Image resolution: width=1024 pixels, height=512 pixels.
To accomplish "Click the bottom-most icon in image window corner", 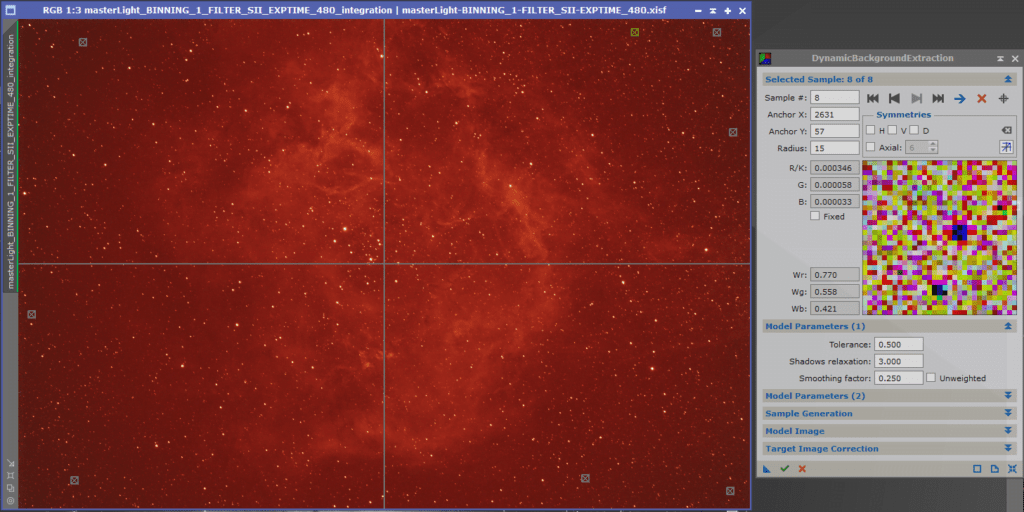I will click(x=10, y=501).
